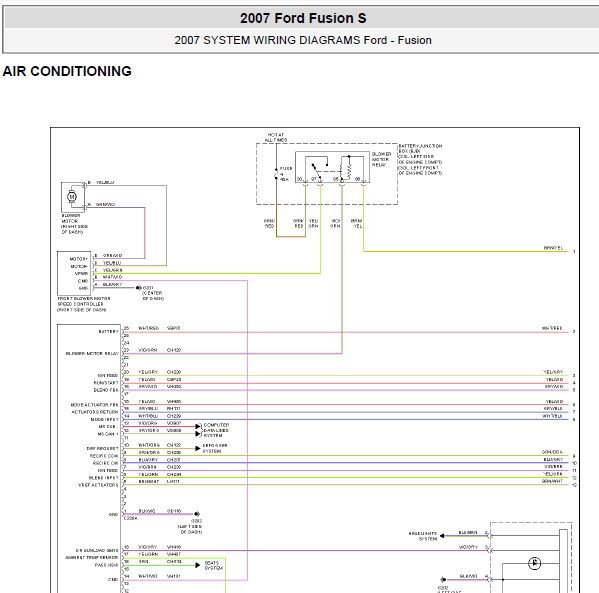Image resolution: width=599 pixels, height=593 pixels.
Task: Click the 'RUN/START' pin label
Action: [x=106, y=383]
